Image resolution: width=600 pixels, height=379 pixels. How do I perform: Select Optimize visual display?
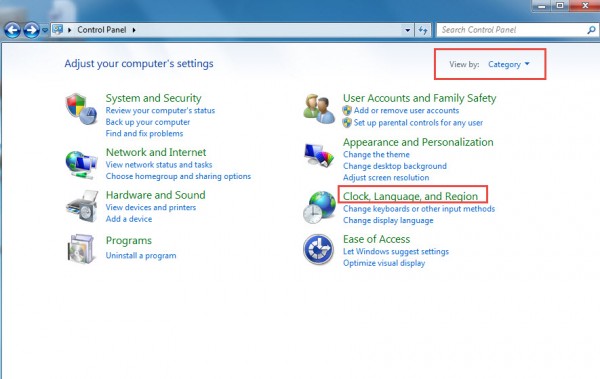384,263
